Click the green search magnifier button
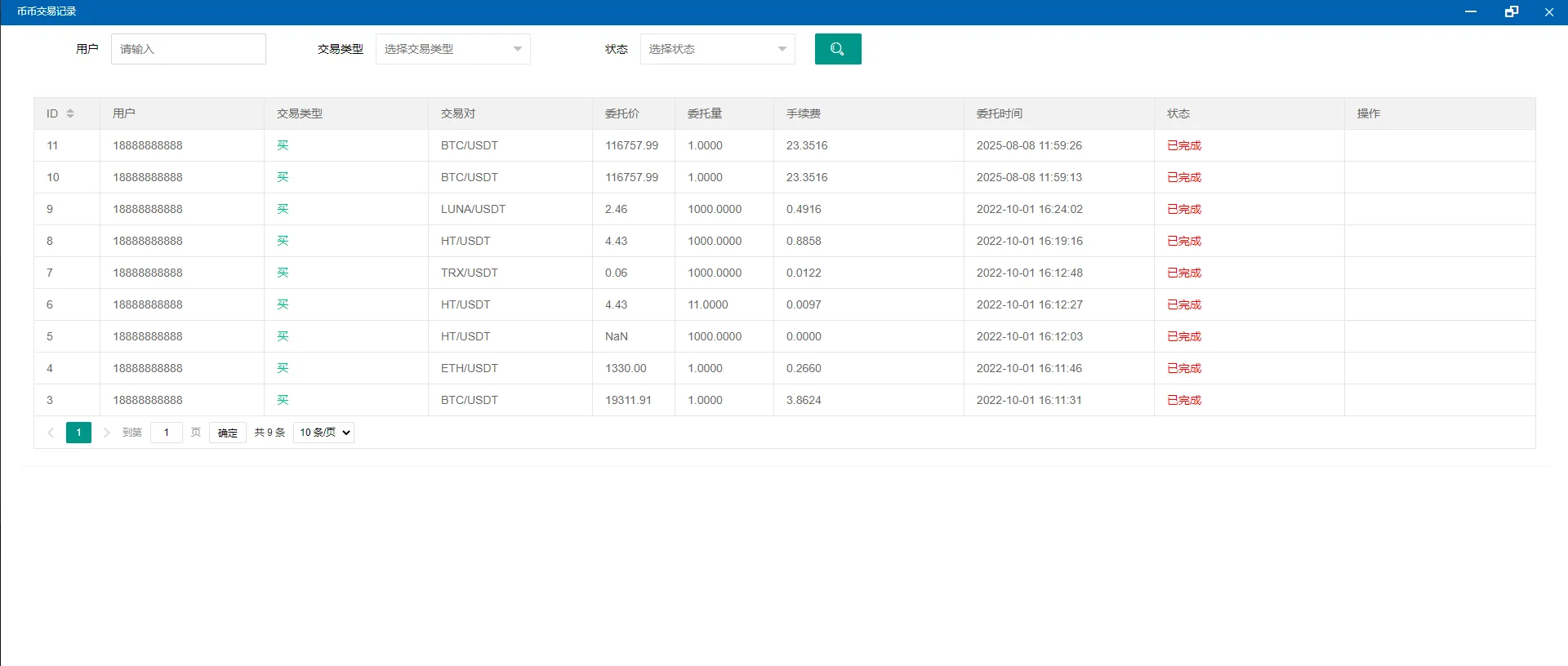 [x=837, y=49]
